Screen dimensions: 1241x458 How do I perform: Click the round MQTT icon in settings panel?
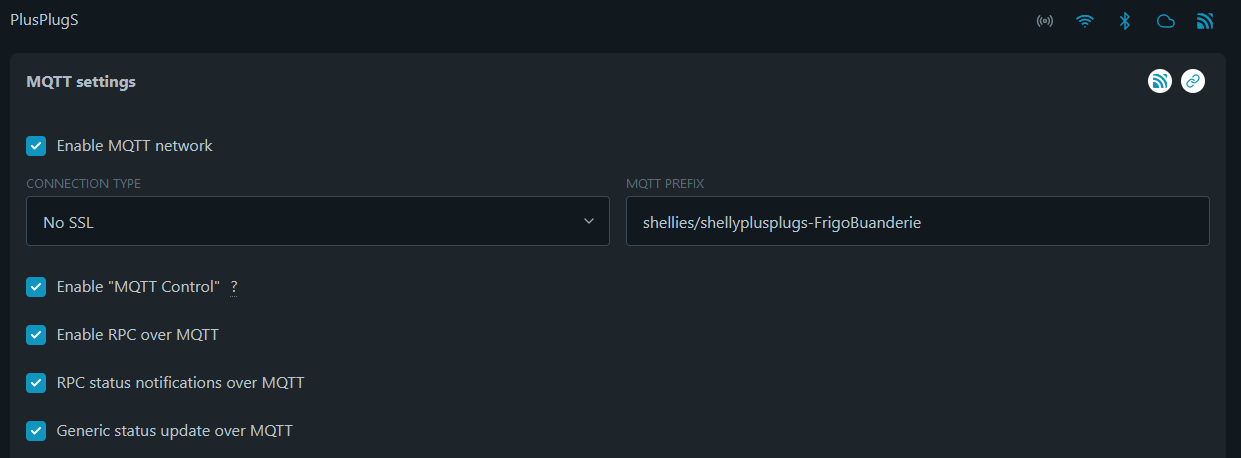[x=1160, y=81]
